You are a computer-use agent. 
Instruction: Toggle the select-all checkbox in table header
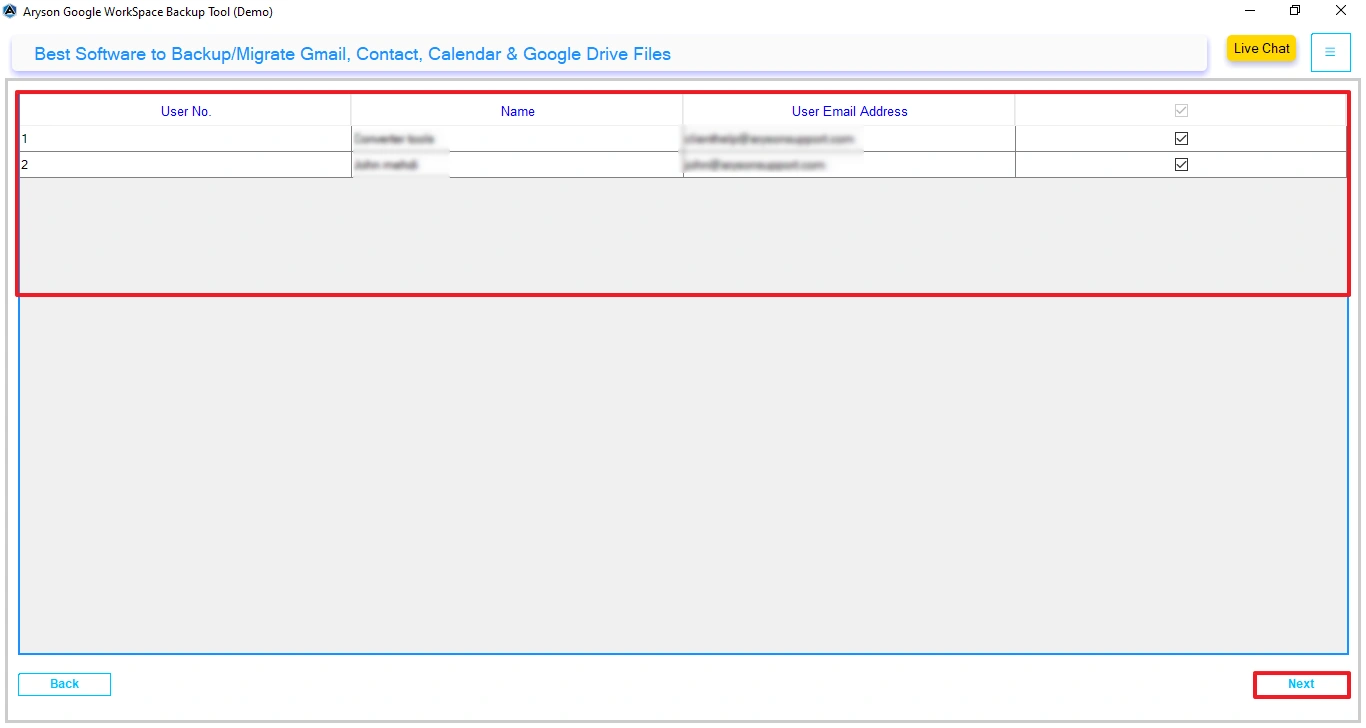[x=1181, y=110]
